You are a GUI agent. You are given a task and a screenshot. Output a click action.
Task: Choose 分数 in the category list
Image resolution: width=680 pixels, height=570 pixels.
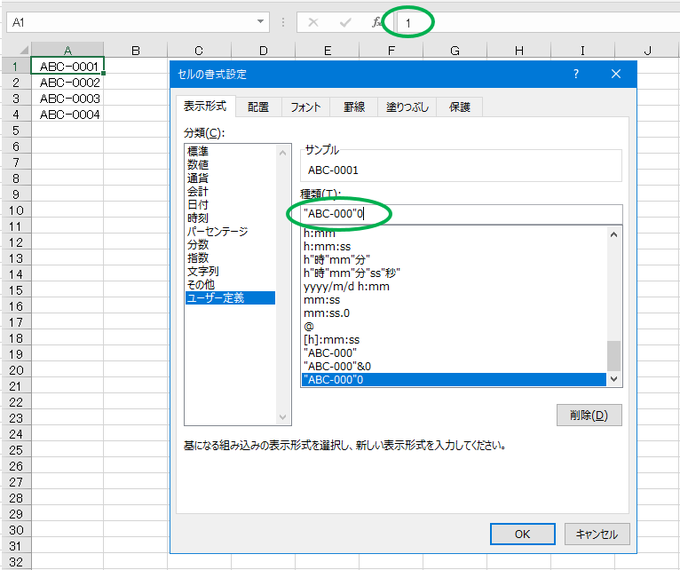coord(230,244)
